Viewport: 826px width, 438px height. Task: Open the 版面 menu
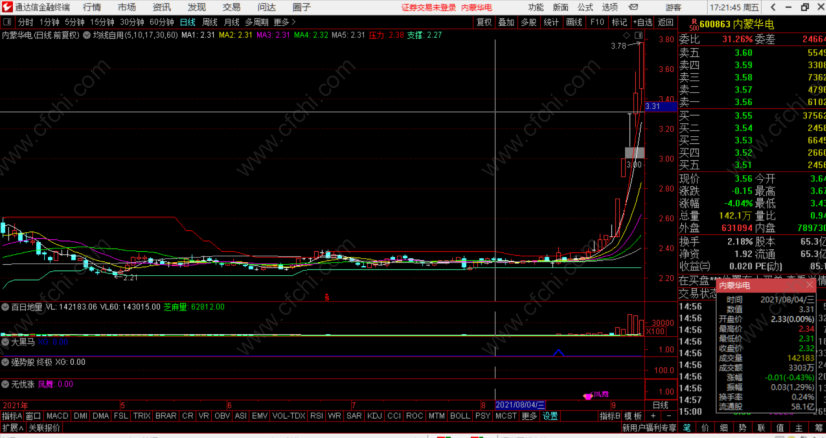tap(560, 7)
